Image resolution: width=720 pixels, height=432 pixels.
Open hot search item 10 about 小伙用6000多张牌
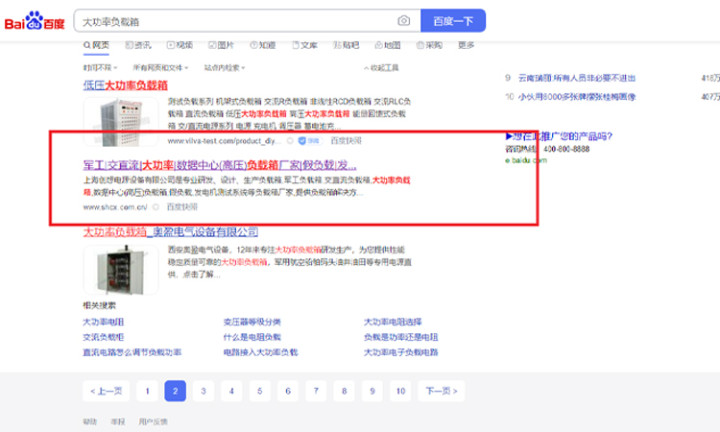577,97
